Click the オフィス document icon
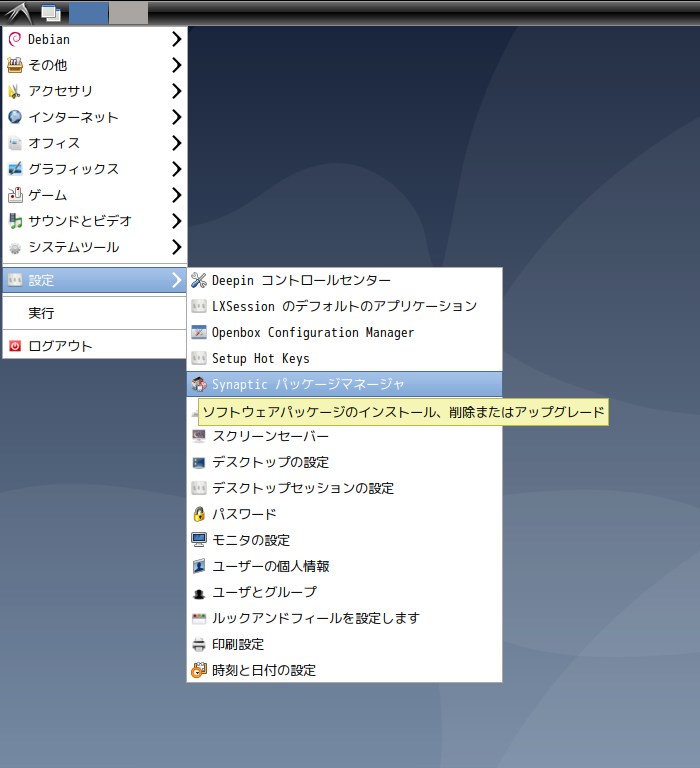Image resolution: width=700 pixels, height=768 pixels. 15,143
